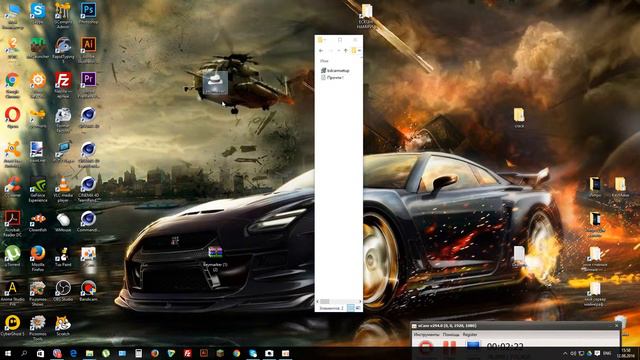Image resolution: width=640 pixels, height=360 pixels.
Task: Open the CyberGhost 5 desktop shortcut
Action: pos(12,326)
